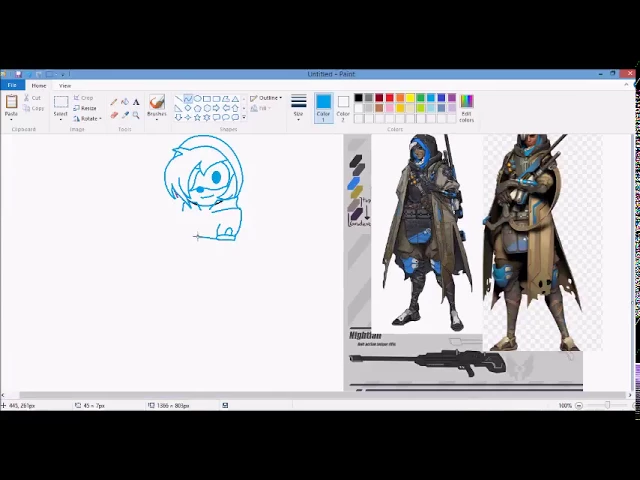This screenshot has width=640, height=480.
Task: Pick the Fill with color bucket tool
Action: [x=125, y=102]
